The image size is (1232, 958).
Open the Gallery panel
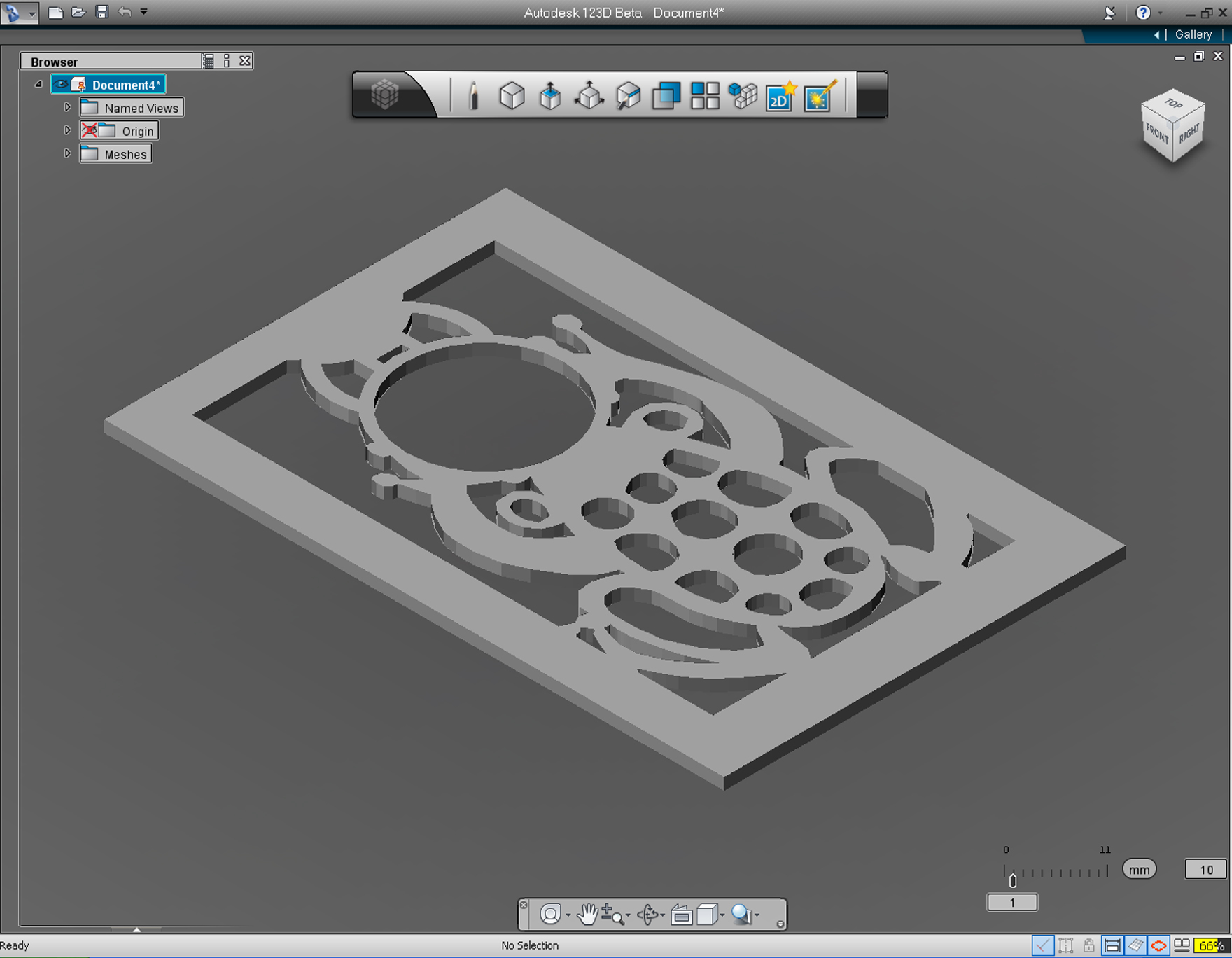(1193, 34)
